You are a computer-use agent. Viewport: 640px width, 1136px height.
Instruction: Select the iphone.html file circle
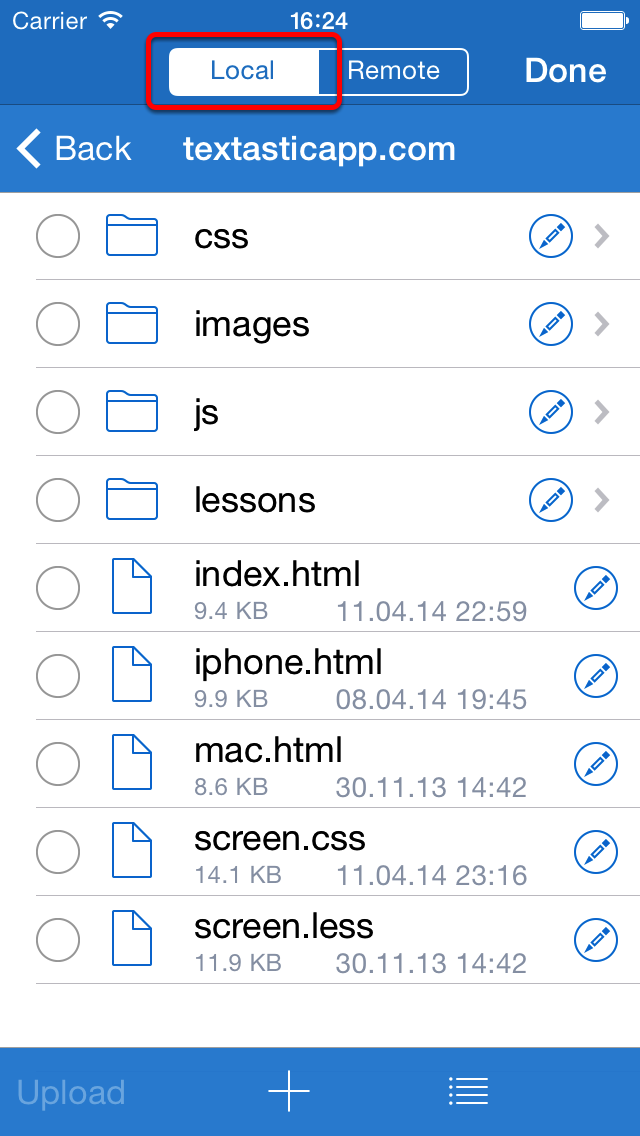(58, 676)
